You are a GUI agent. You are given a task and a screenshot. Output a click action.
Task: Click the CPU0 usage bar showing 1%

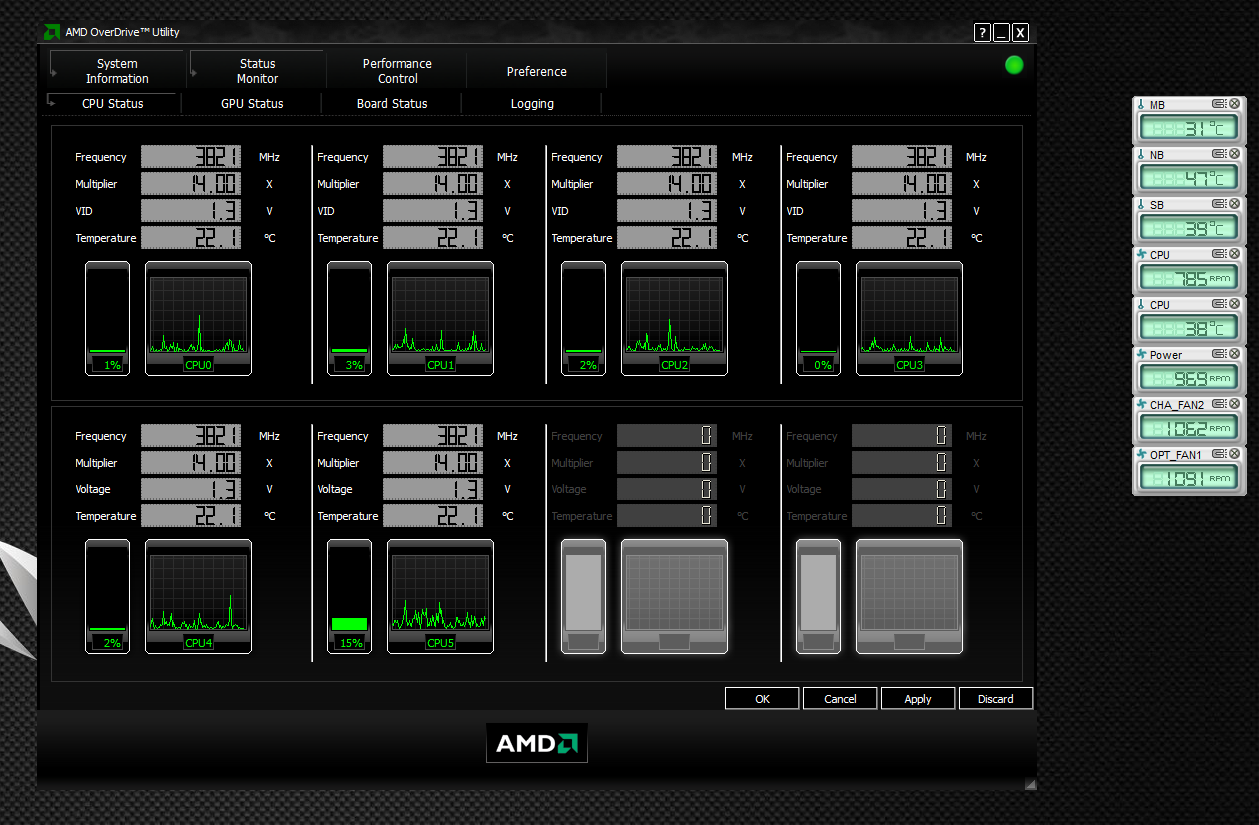tap(107, 318)
